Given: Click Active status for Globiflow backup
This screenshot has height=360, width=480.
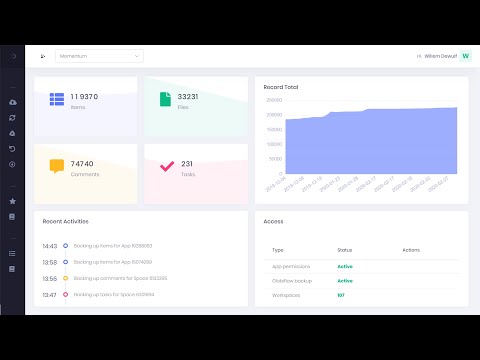Looking at the screenshot, I should 345,281.
